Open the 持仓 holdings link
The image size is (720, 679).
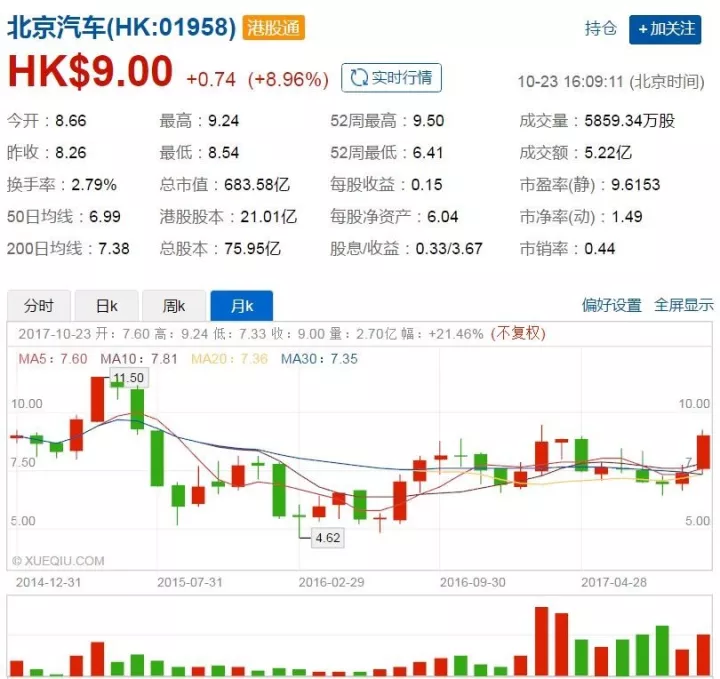[601, 28]
